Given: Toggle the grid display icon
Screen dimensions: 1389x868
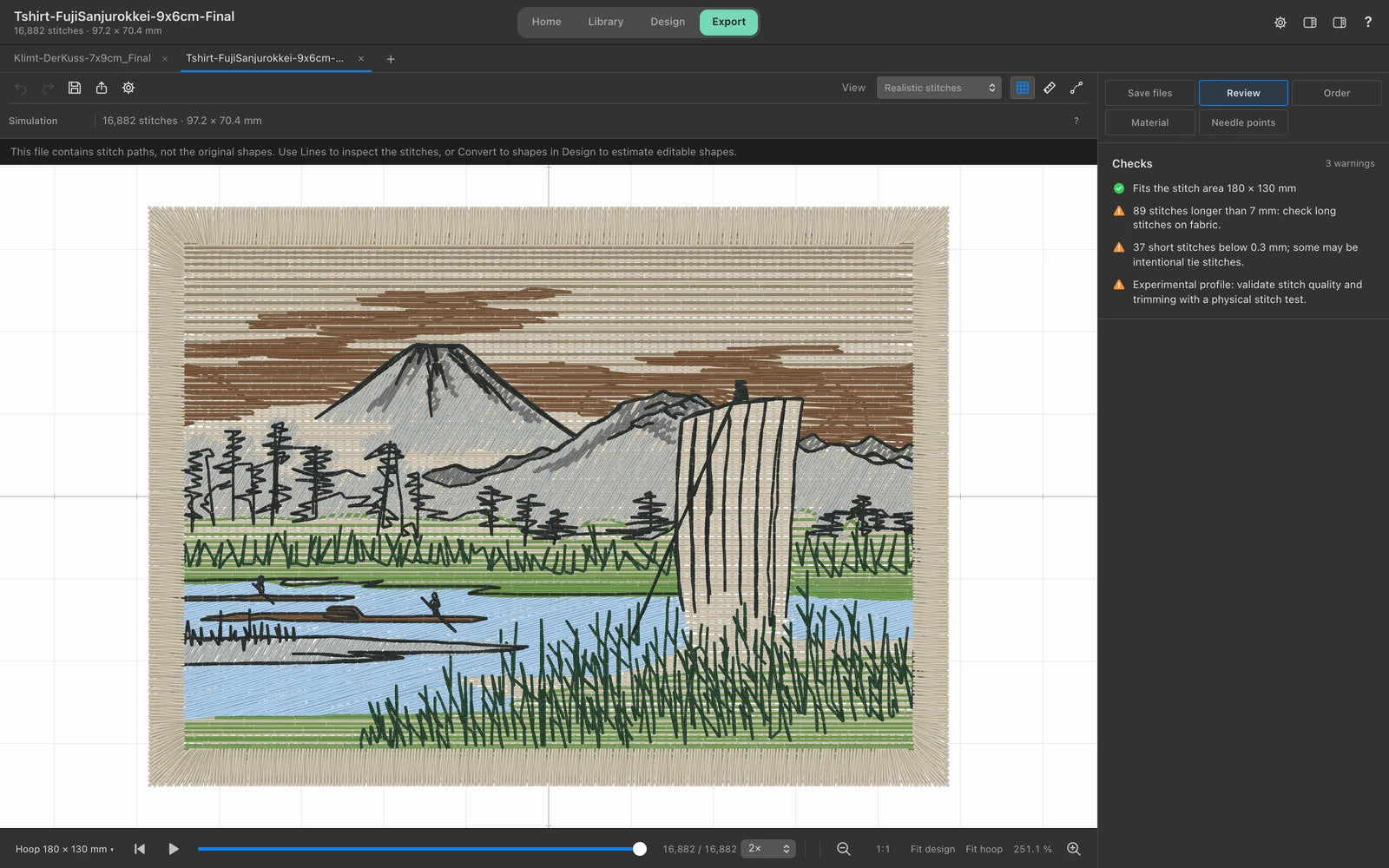Looking at the screenshot, I should point(1023,88).
